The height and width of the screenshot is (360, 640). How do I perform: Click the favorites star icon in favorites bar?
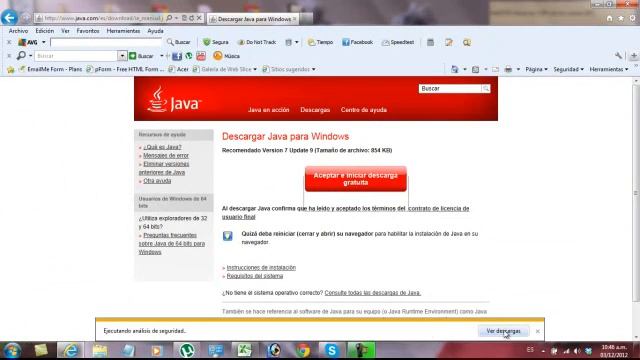tap(11, 69)
